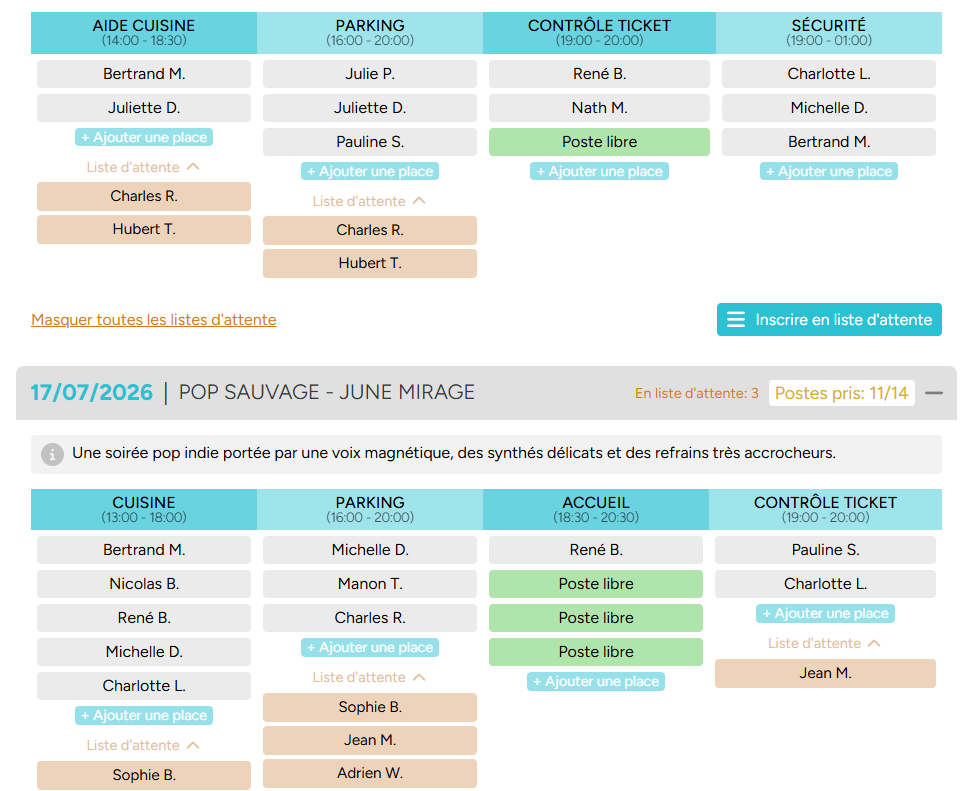Click En liste d'attente: 3 indicator

[x=696, y=393]
